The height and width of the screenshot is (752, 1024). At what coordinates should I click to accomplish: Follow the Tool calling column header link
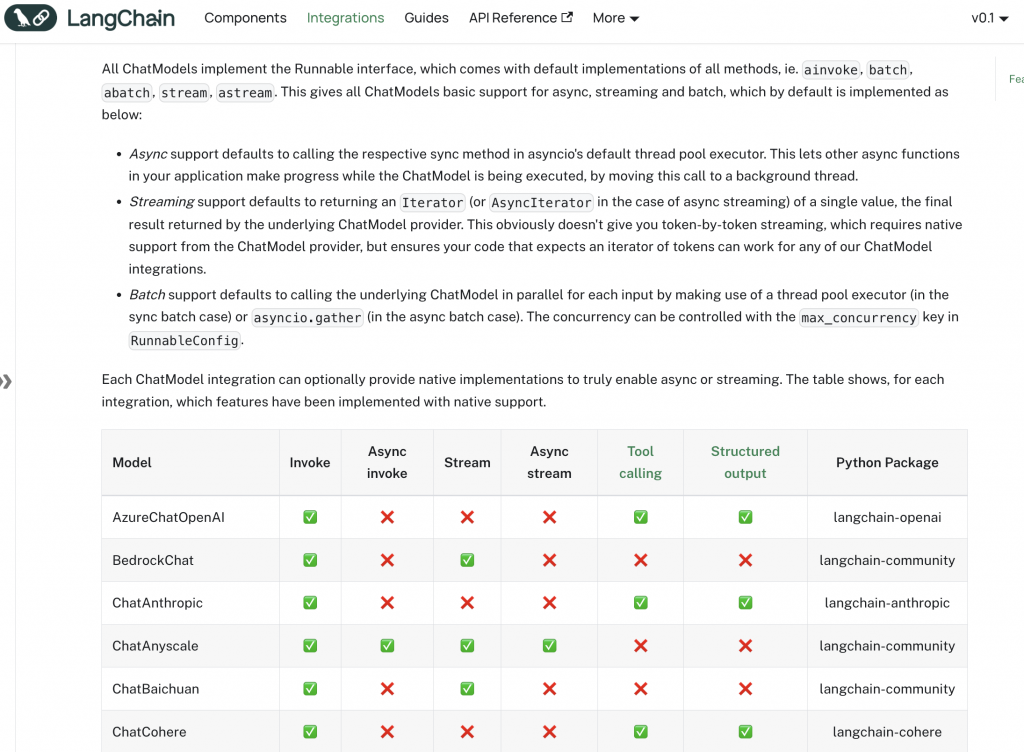coord(640,462)
